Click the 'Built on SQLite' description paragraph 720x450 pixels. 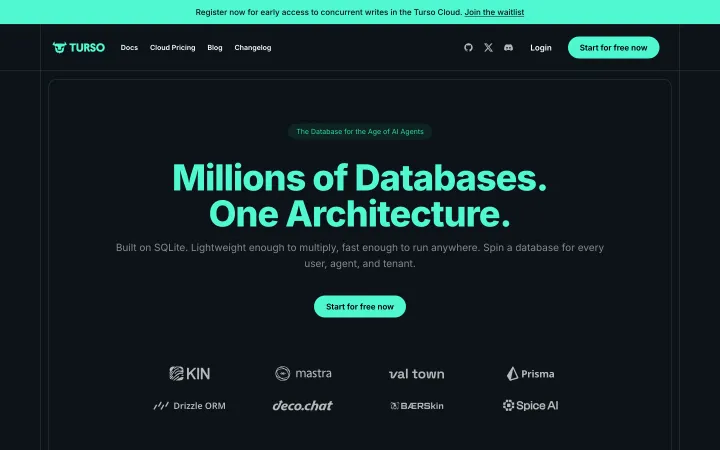point(360,255)
